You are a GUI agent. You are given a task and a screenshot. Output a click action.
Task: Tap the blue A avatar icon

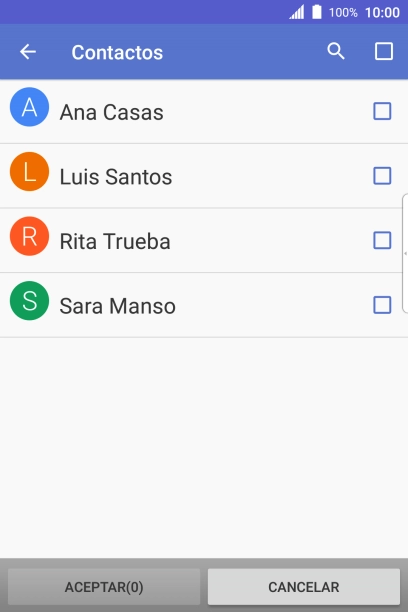point(29,107)
